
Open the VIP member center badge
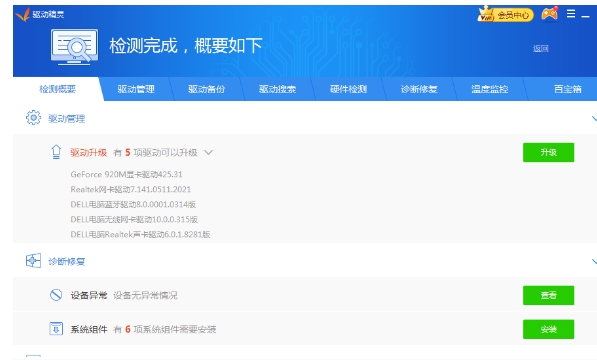(505, 14)
